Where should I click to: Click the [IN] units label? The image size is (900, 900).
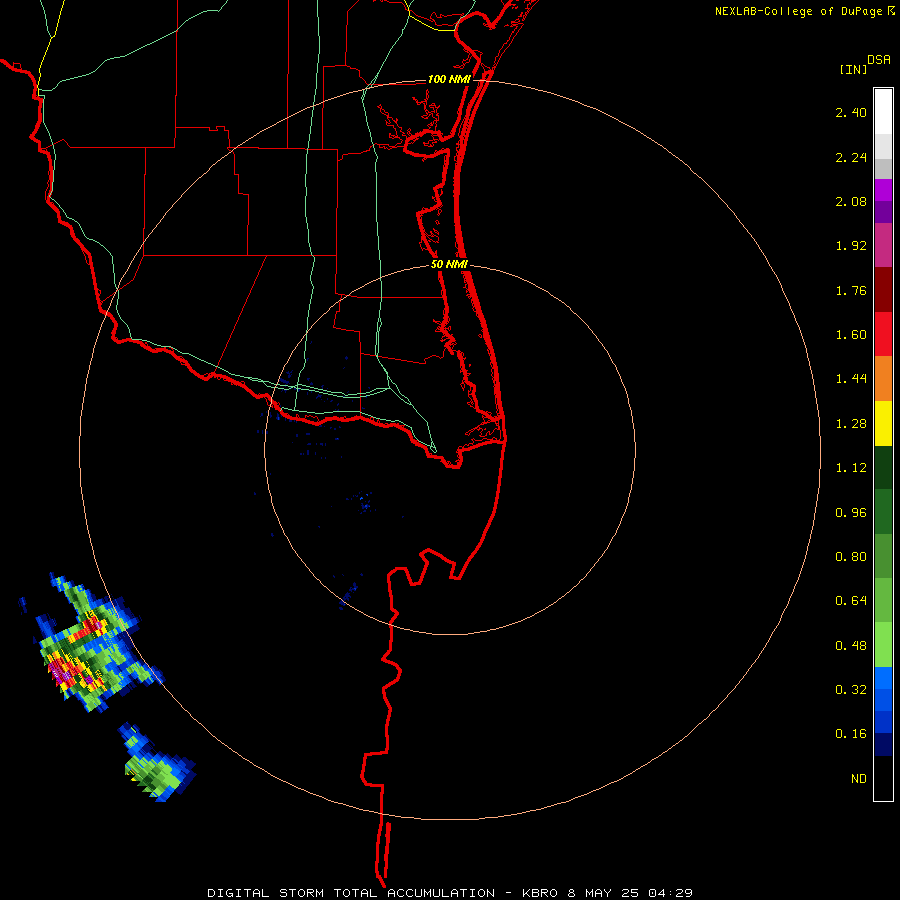tap(854, 69)
